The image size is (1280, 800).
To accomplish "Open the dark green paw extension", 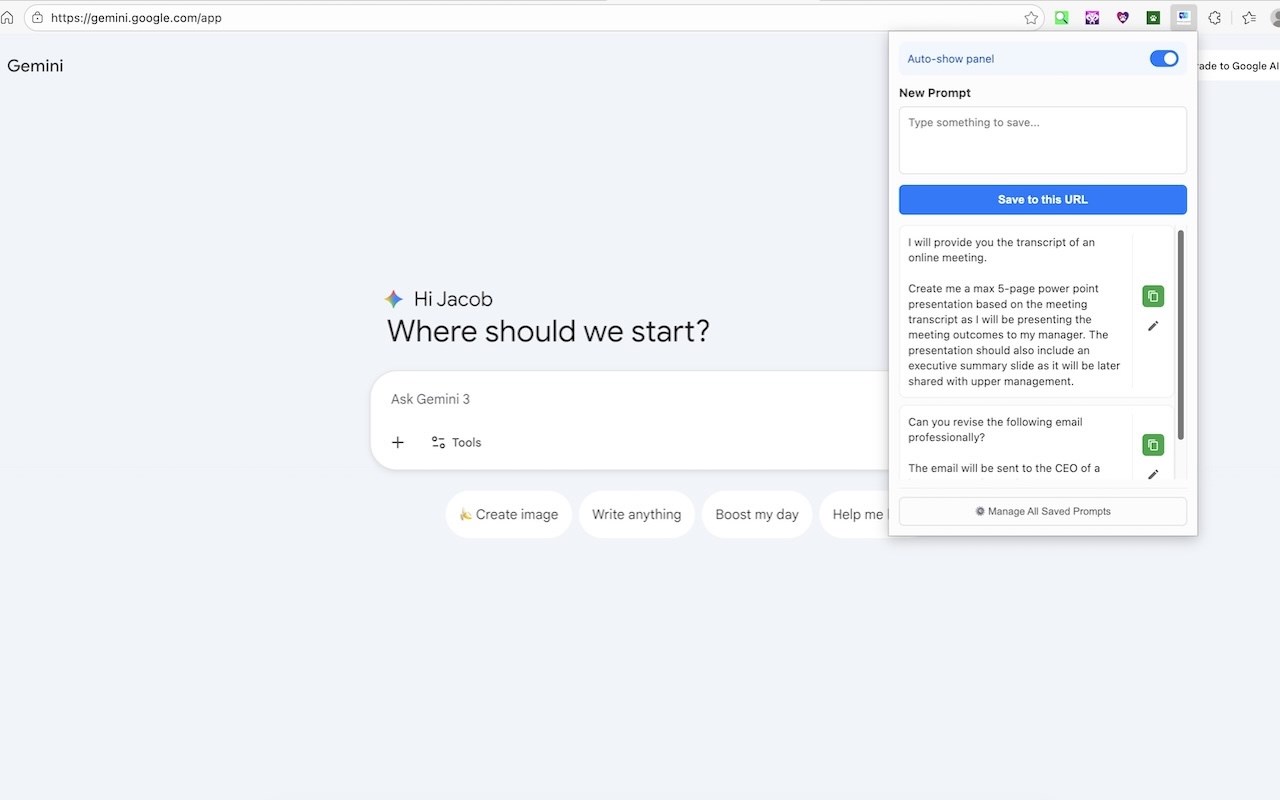I will pos(1153,17).
